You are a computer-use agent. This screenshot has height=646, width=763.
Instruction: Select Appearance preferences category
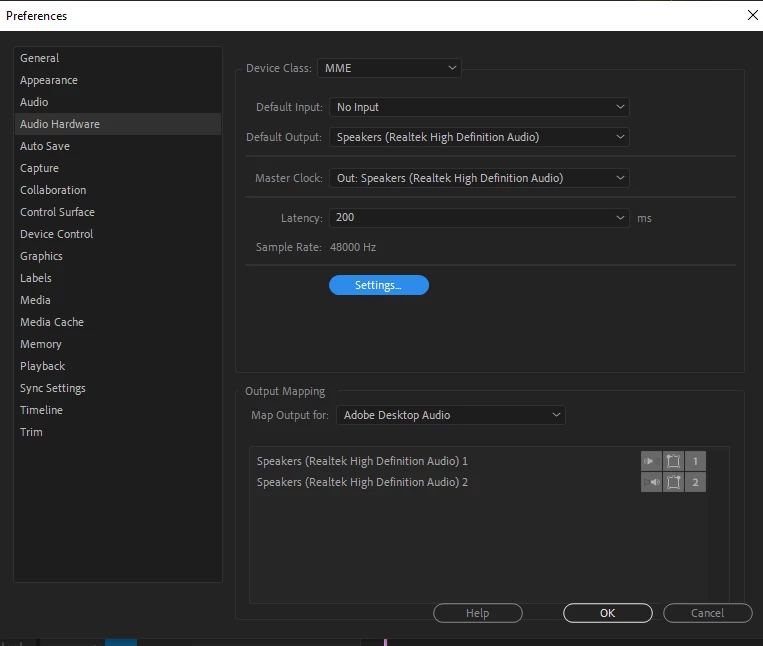[118, 80]
